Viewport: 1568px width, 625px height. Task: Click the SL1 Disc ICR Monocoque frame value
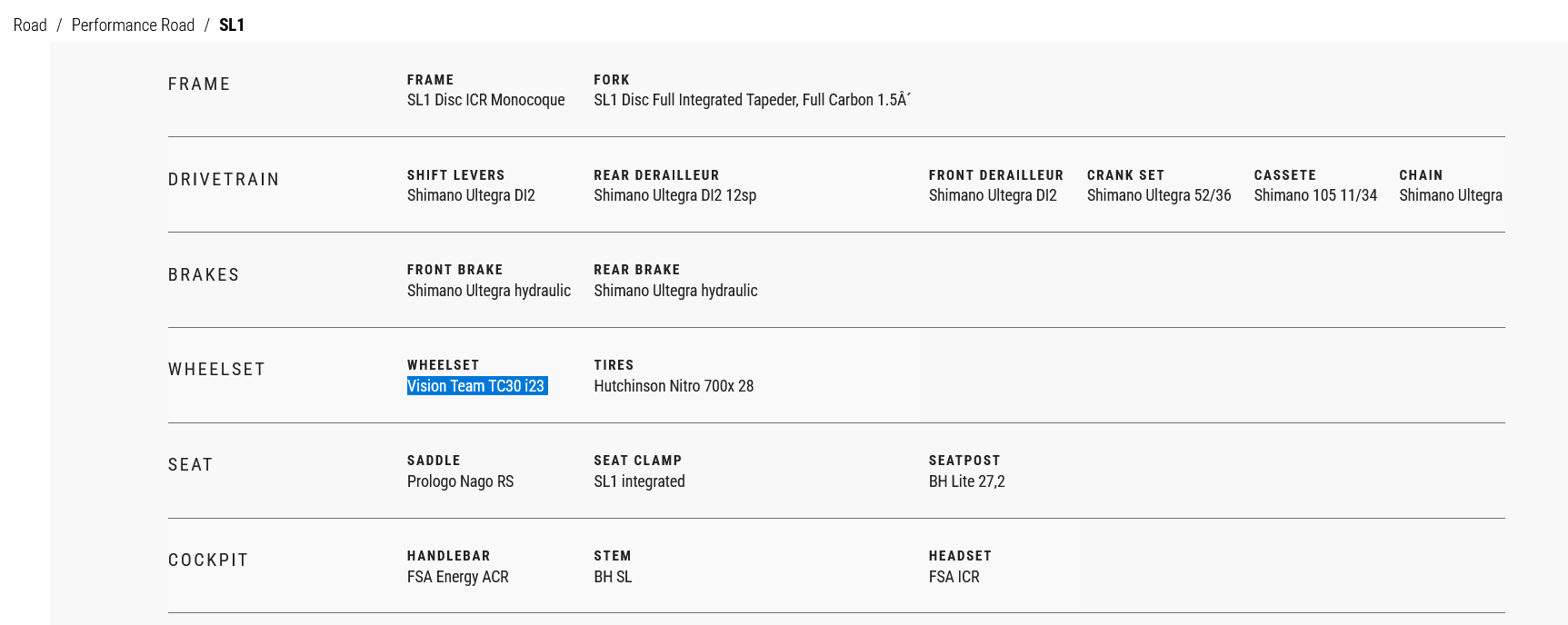click(485, 100)
